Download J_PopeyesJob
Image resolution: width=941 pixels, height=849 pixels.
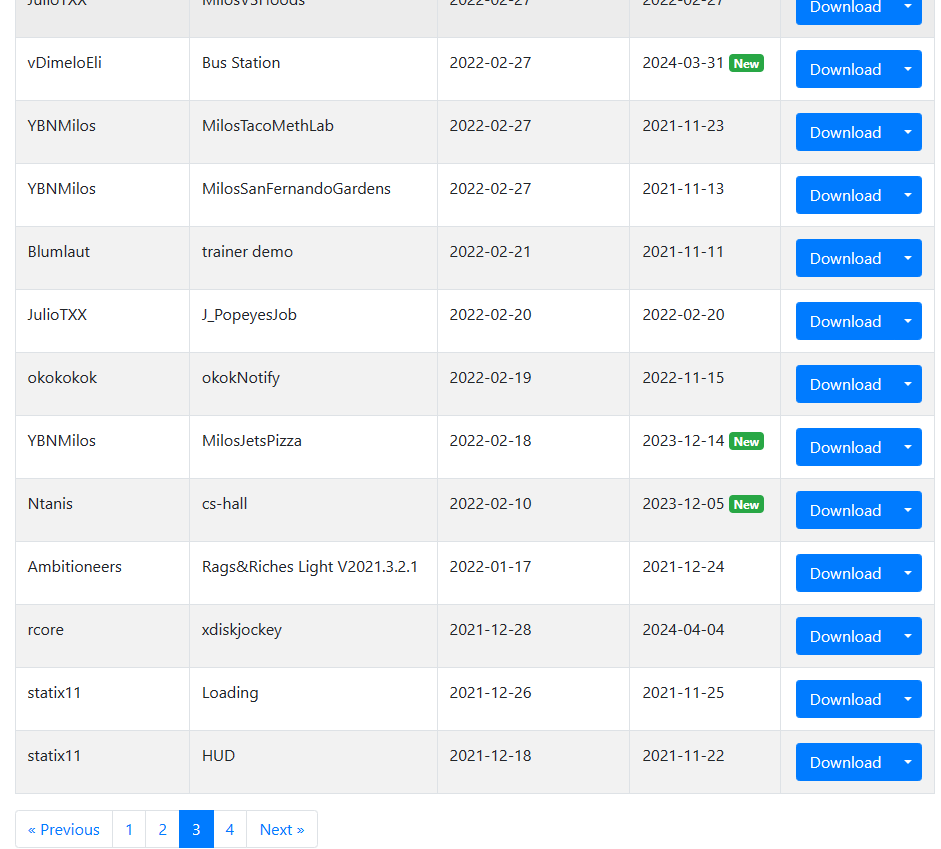pos(845,321)
